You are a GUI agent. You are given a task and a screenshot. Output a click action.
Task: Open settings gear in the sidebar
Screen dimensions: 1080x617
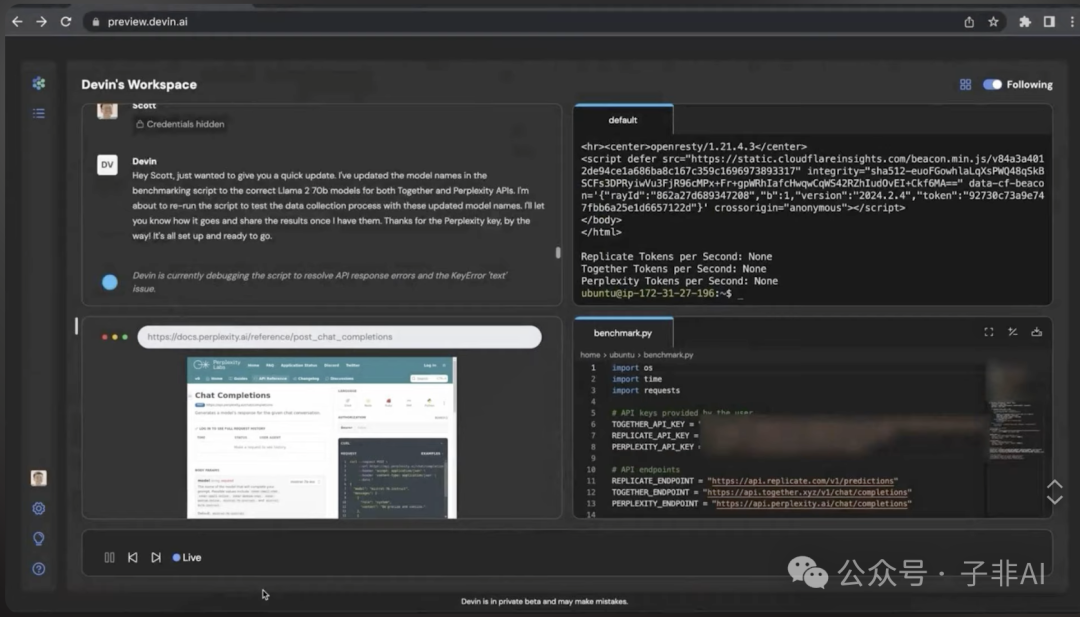[39, 508]
